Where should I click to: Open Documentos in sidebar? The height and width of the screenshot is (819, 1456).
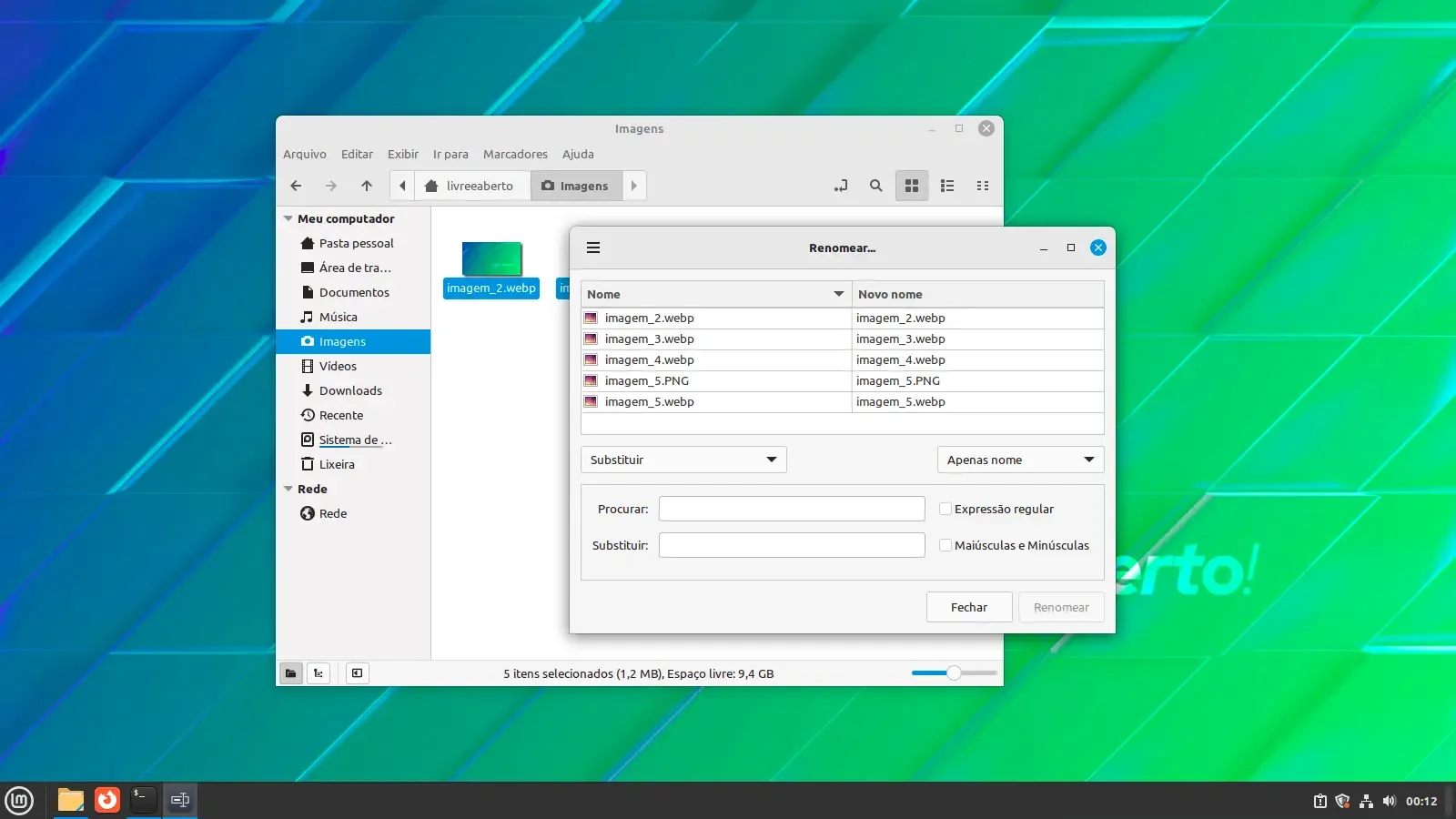coord(353,292)
